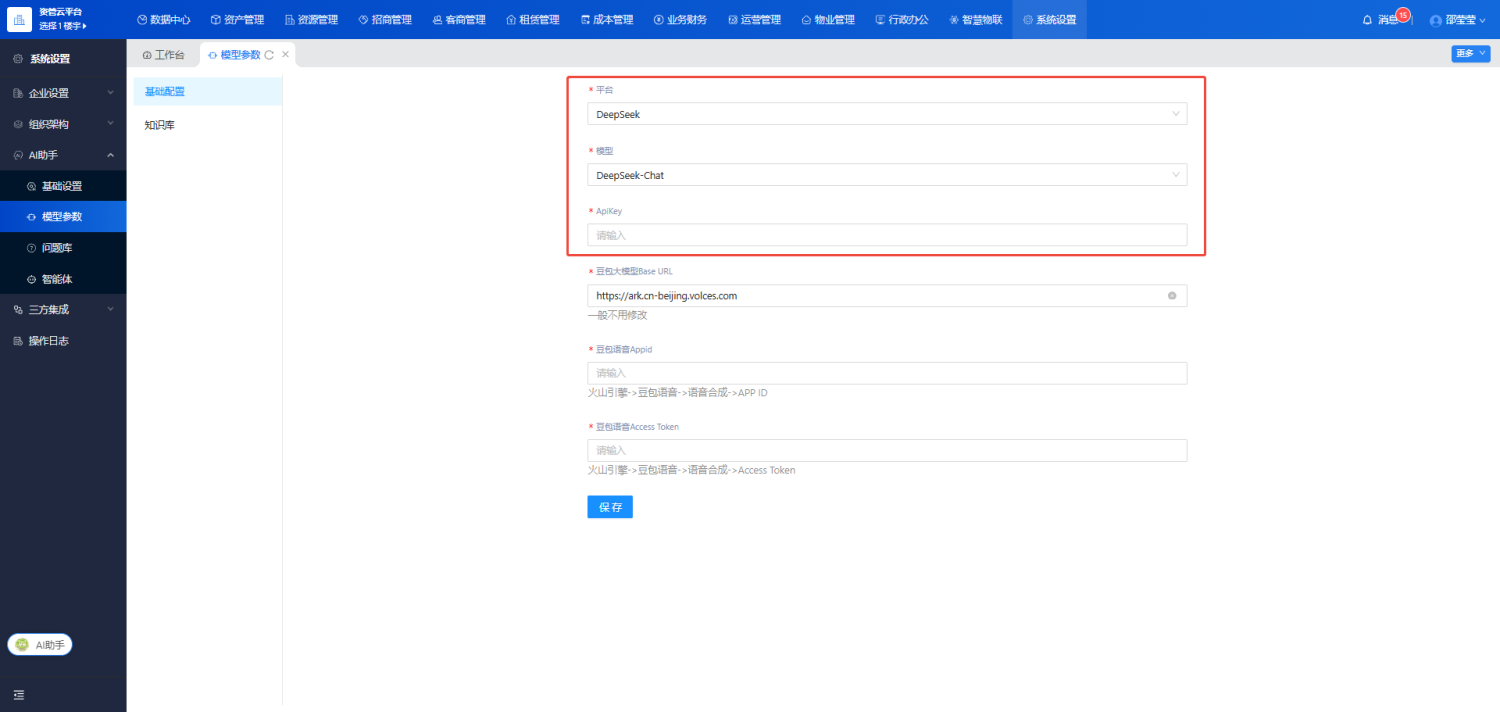This screenshot has width=1500, height=712.
Task: Expand the 模型 DeepSeek-Chat dropdown
Action: tap(887, 175)
